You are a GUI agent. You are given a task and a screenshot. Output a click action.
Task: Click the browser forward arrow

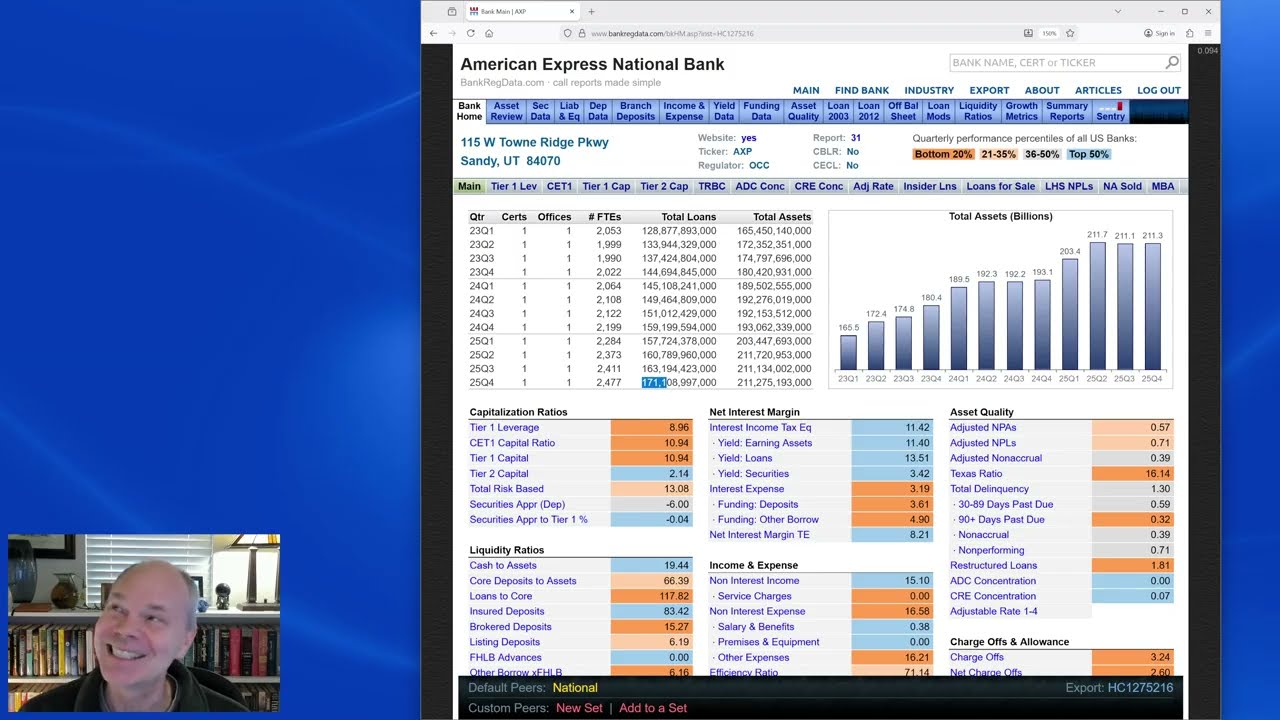[451, 33]
